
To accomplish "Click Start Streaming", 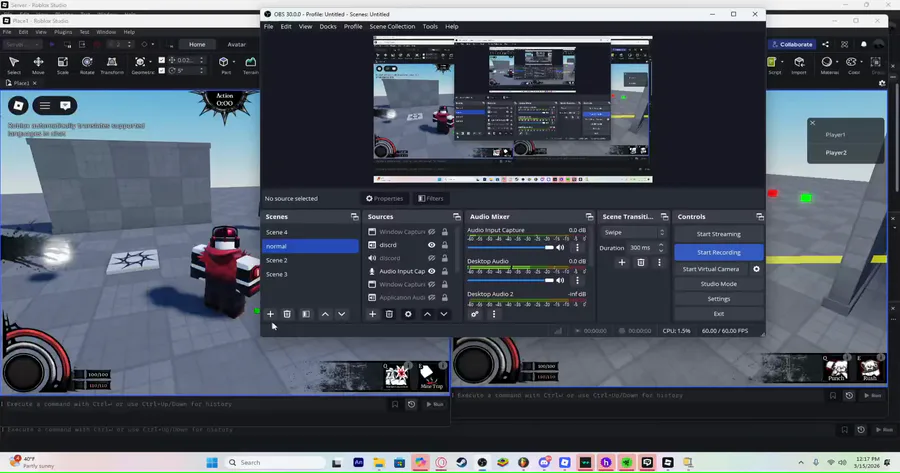I will [719, 234].
